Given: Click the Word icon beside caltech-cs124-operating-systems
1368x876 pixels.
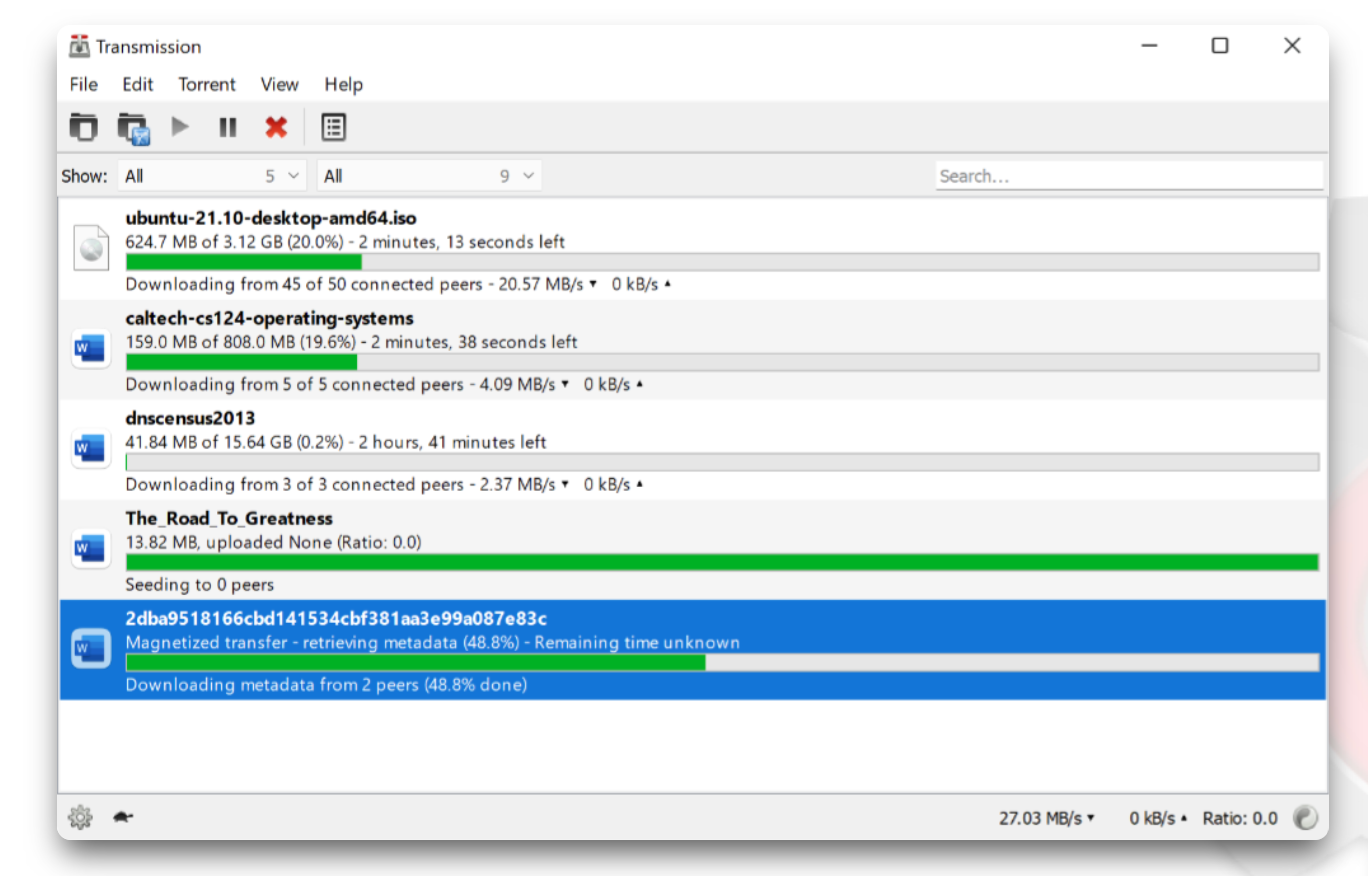Looking at the screenshot, I should (x=91, y=349).
